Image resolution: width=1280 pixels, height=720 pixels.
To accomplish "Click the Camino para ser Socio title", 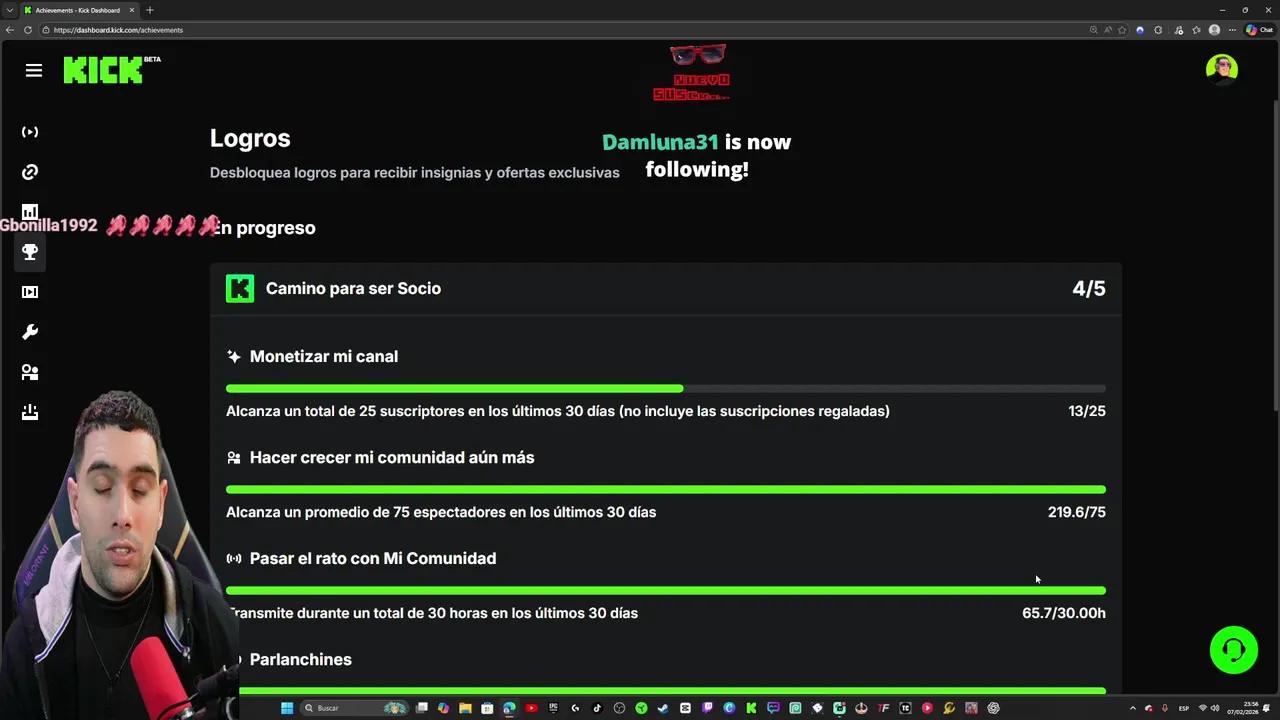I will click(x=353, y=288).
